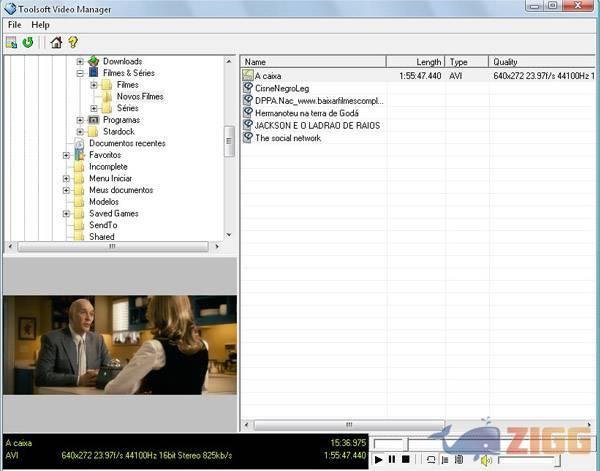600x471 pixels.
Task: Click the Name column header
Action: (312, 62)
